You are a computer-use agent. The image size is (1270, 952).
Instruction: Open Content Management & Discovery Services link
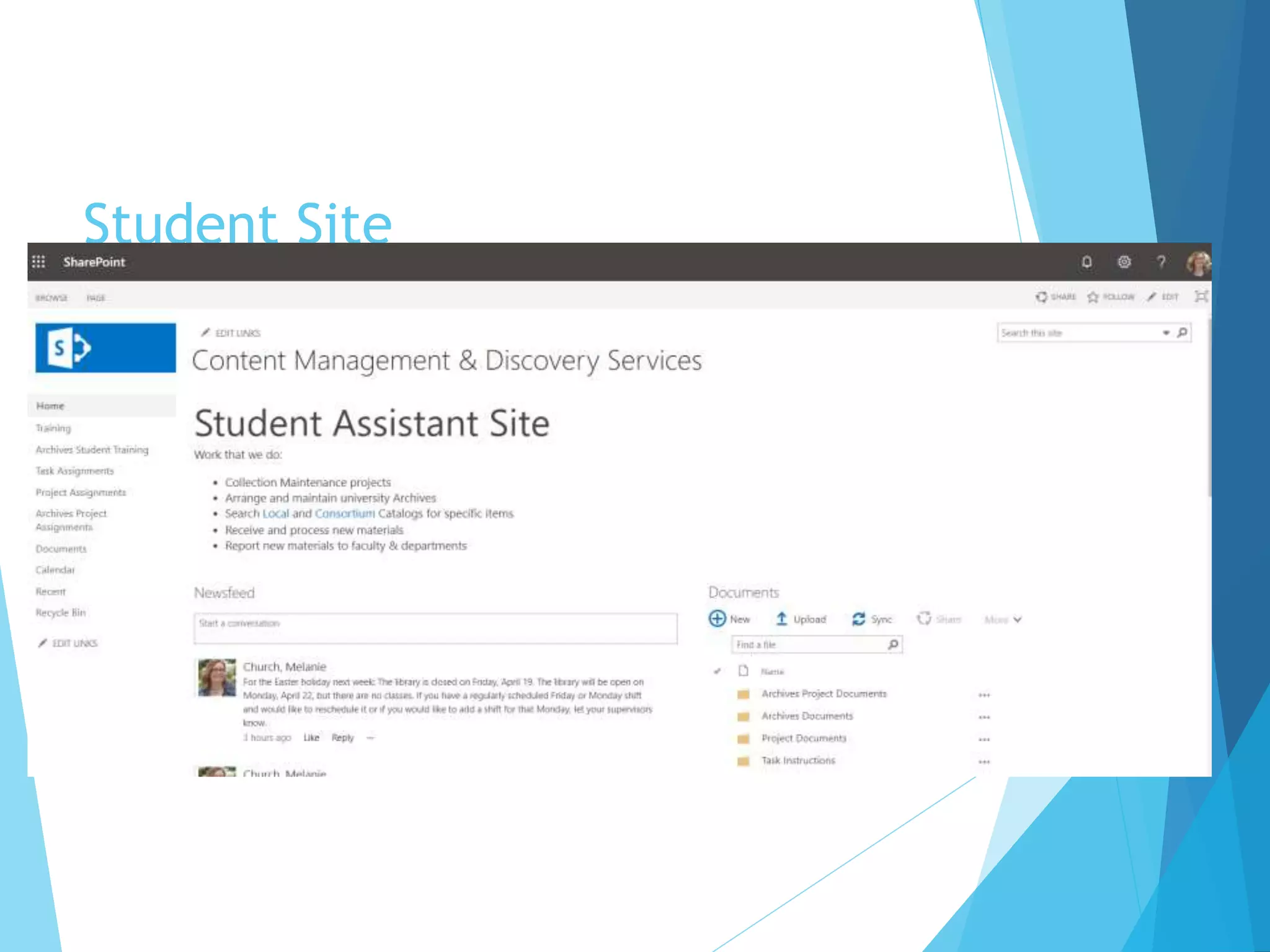[x=446, y=361]
